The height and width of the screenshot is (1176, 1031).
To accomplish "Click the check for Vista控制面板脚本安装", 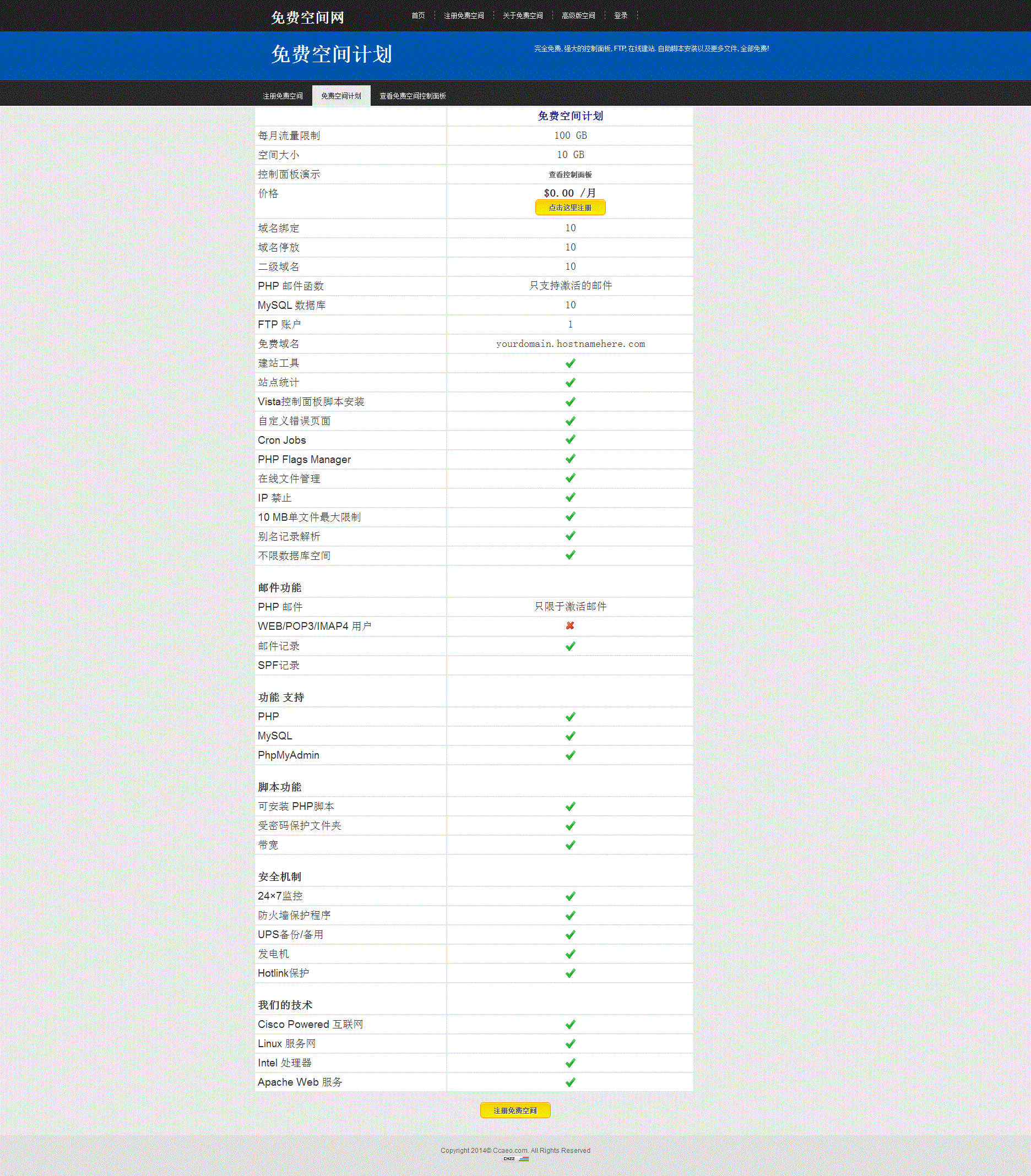I will pyautogui.click(x=570, y=401).
